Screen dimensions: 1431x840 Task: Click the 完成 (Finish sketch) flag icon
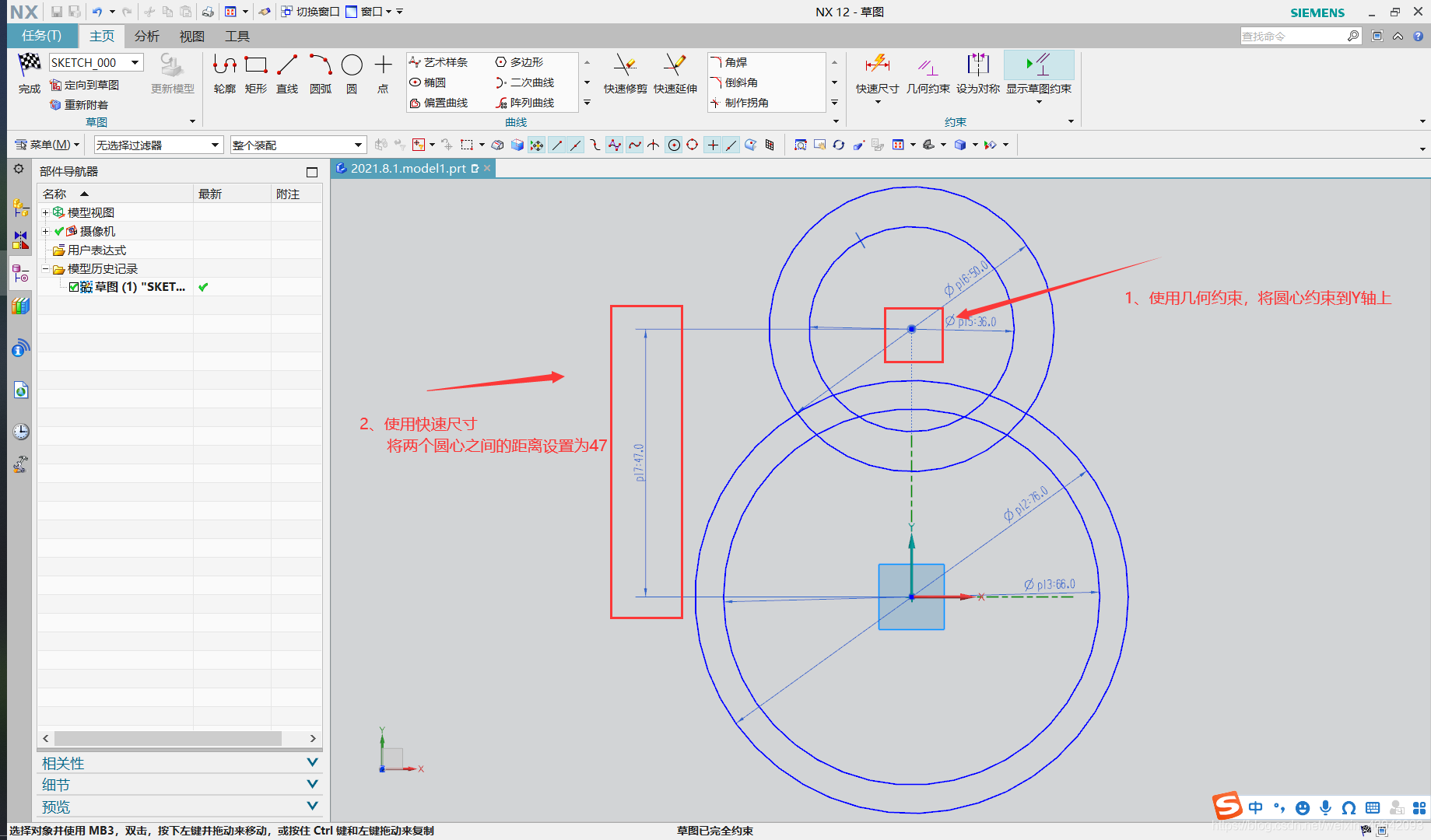pyautogui.click(x=30, y=65)
